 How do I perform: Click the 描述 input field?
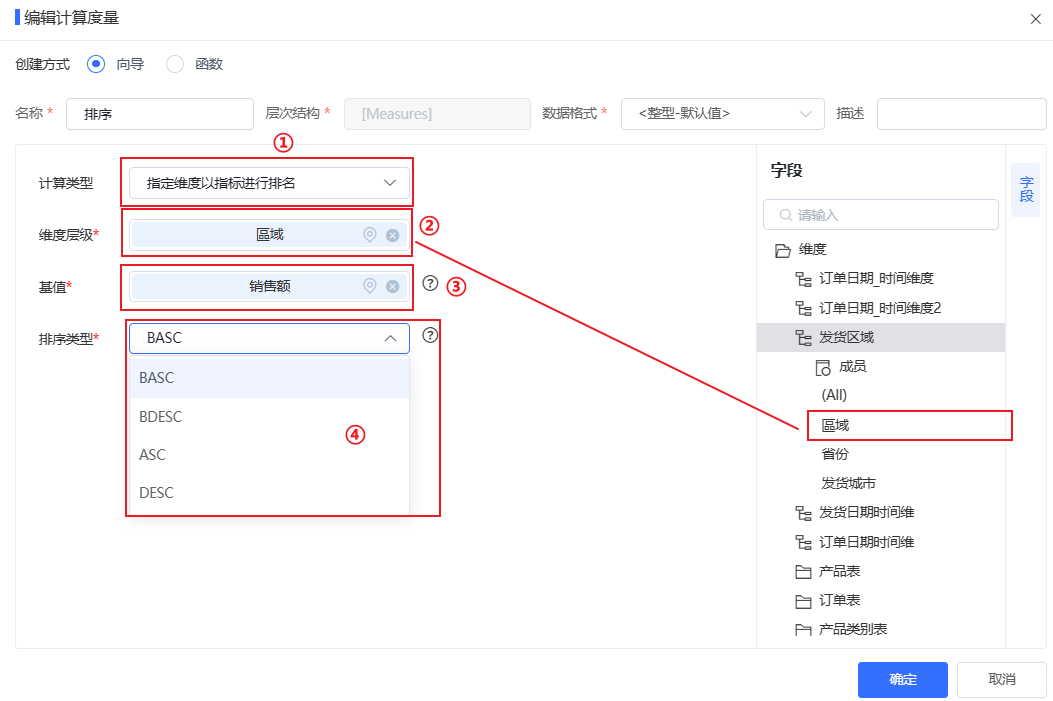962,114
